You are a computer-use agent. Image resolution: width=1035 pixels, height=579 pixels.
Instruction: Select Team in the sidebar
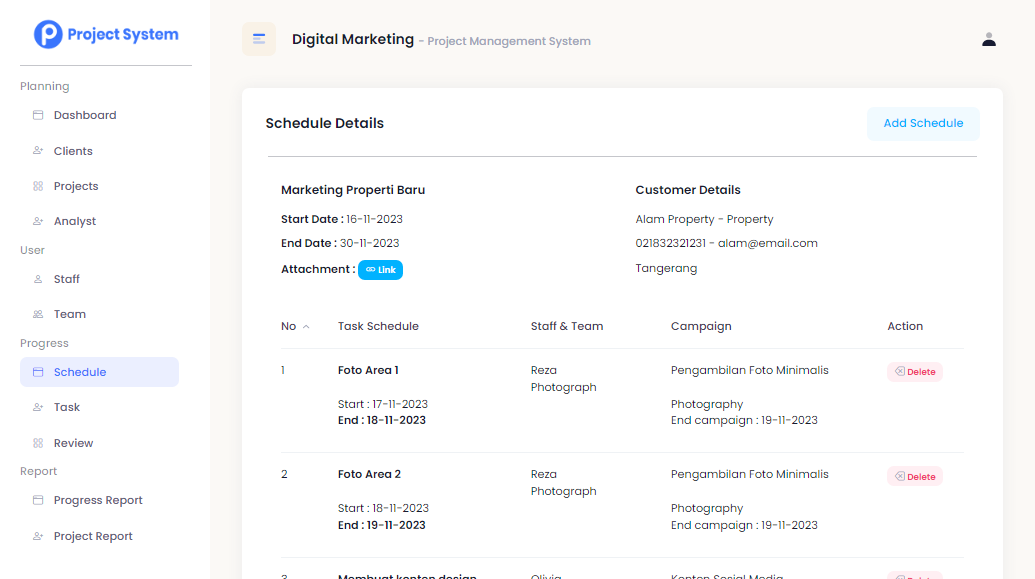click(99, 314)
